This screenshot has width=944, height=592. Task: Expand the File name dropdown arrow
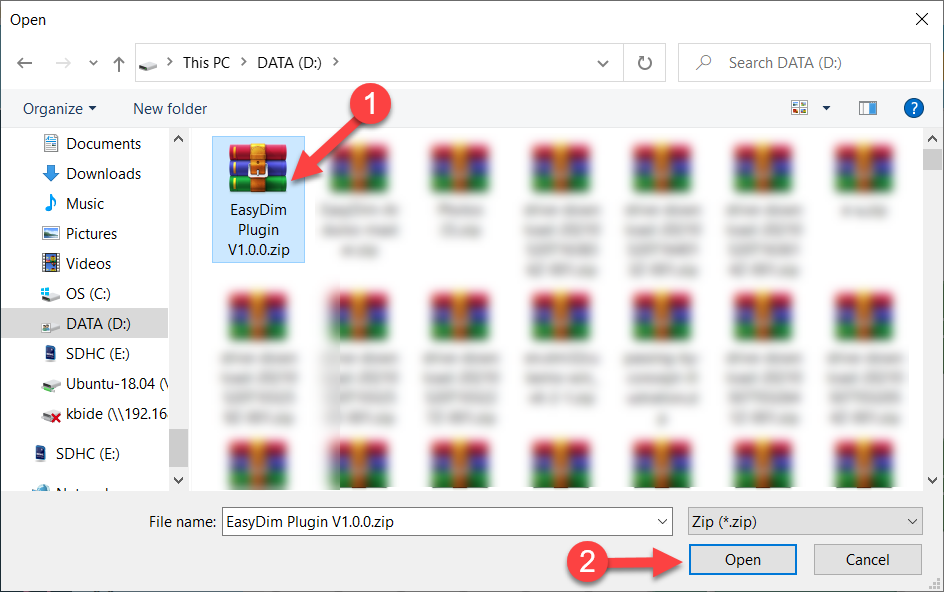pyautogui.click(x=662, y=522)
